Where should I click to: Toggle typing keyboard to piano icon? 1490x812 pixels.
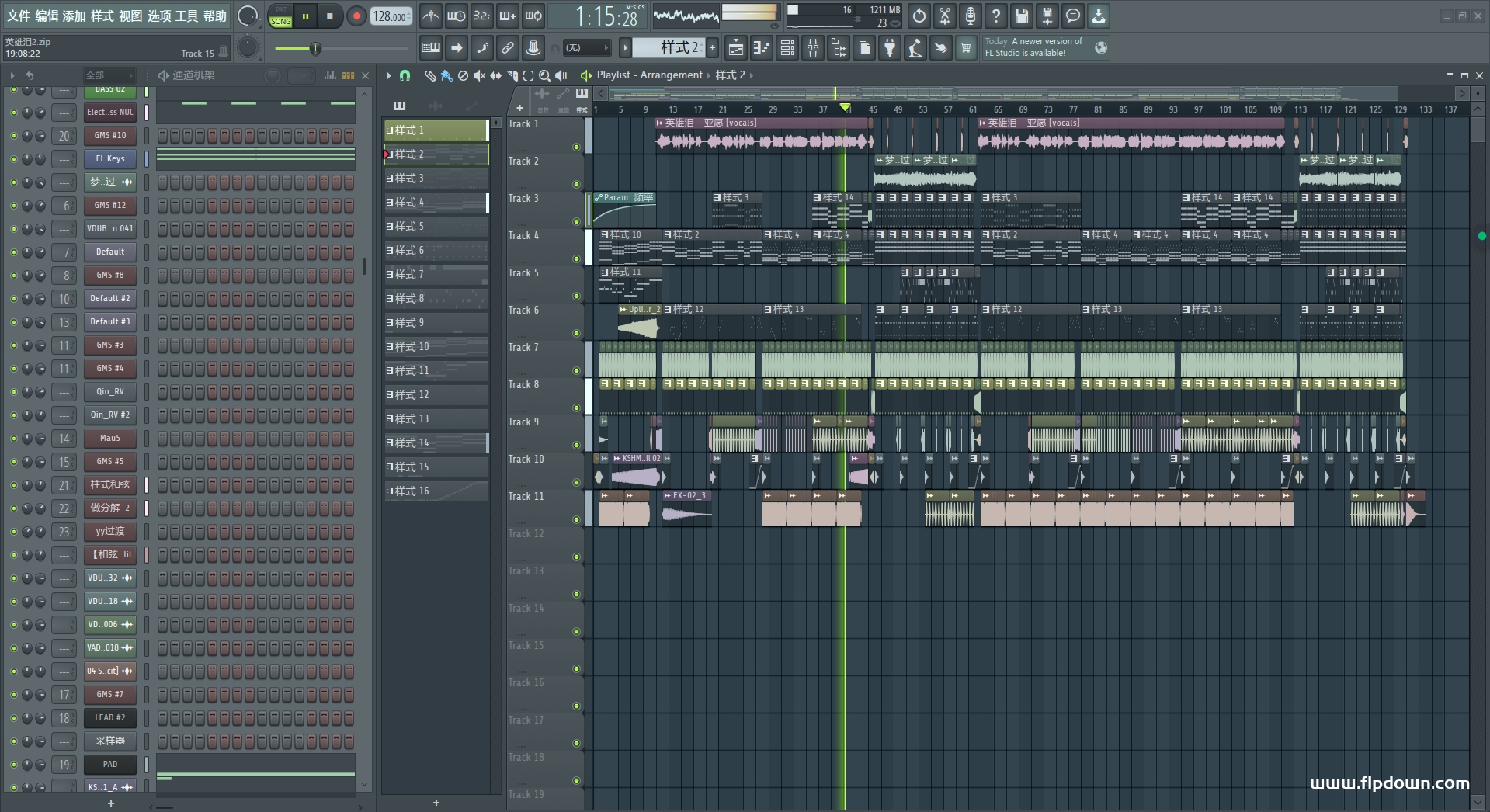point(431,48)
